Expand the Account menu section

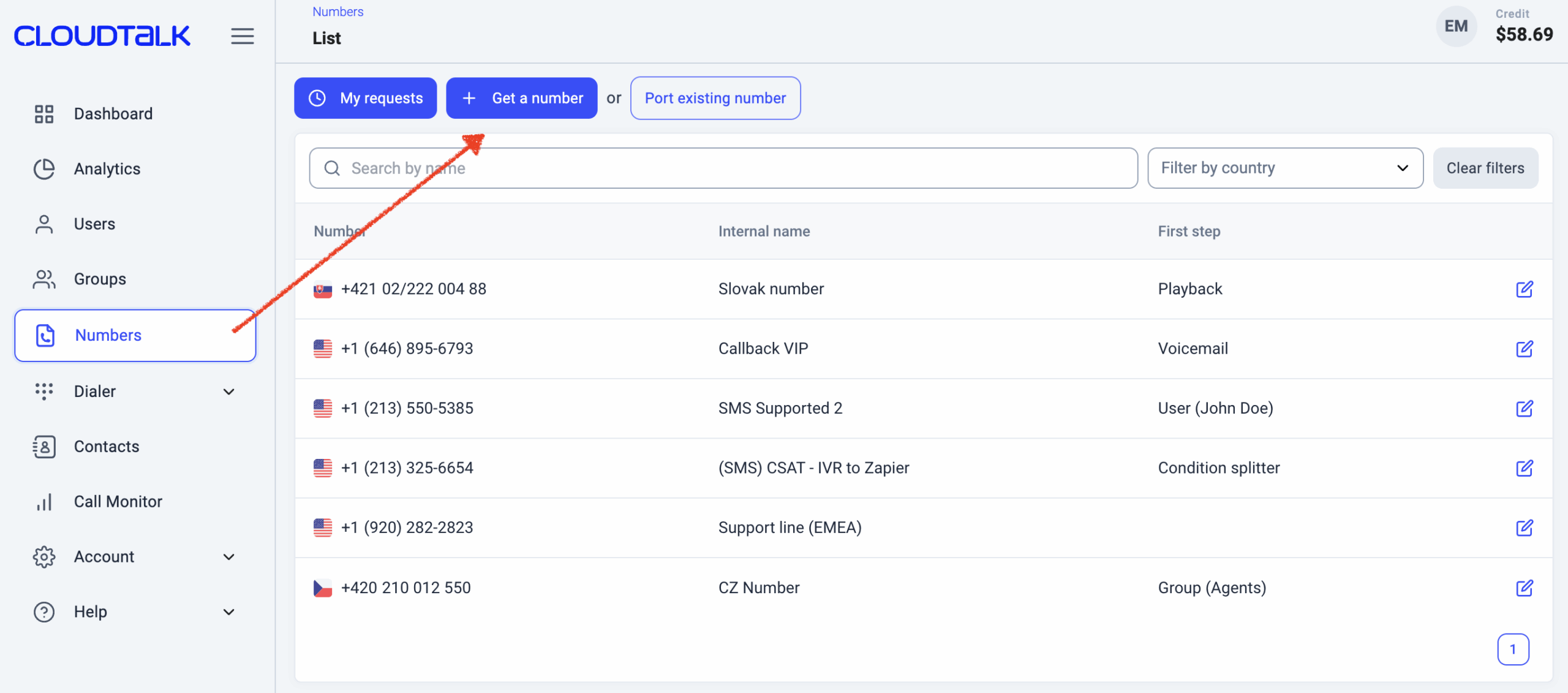point(228,557)
